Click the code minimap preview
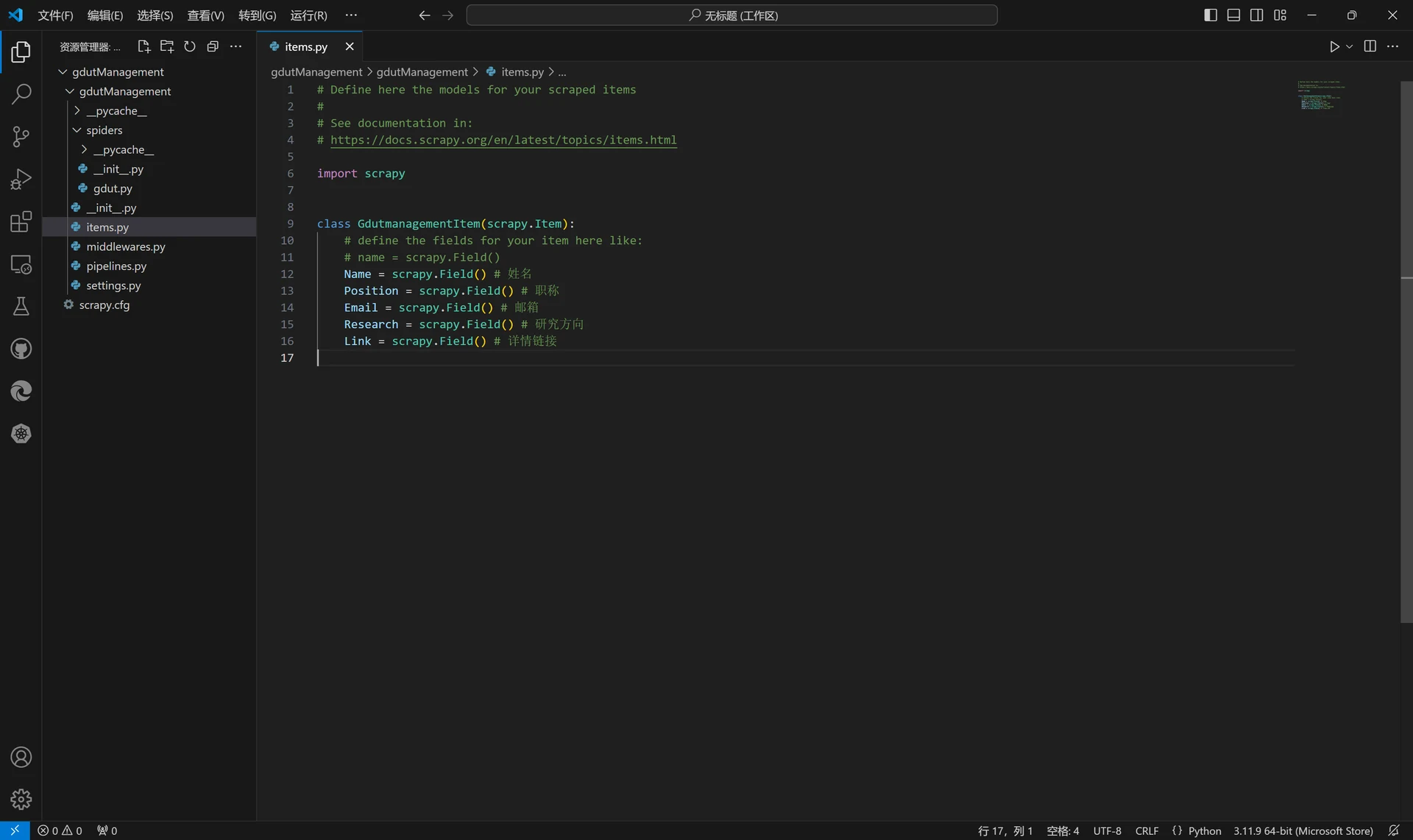 (x=1321, y=96)
